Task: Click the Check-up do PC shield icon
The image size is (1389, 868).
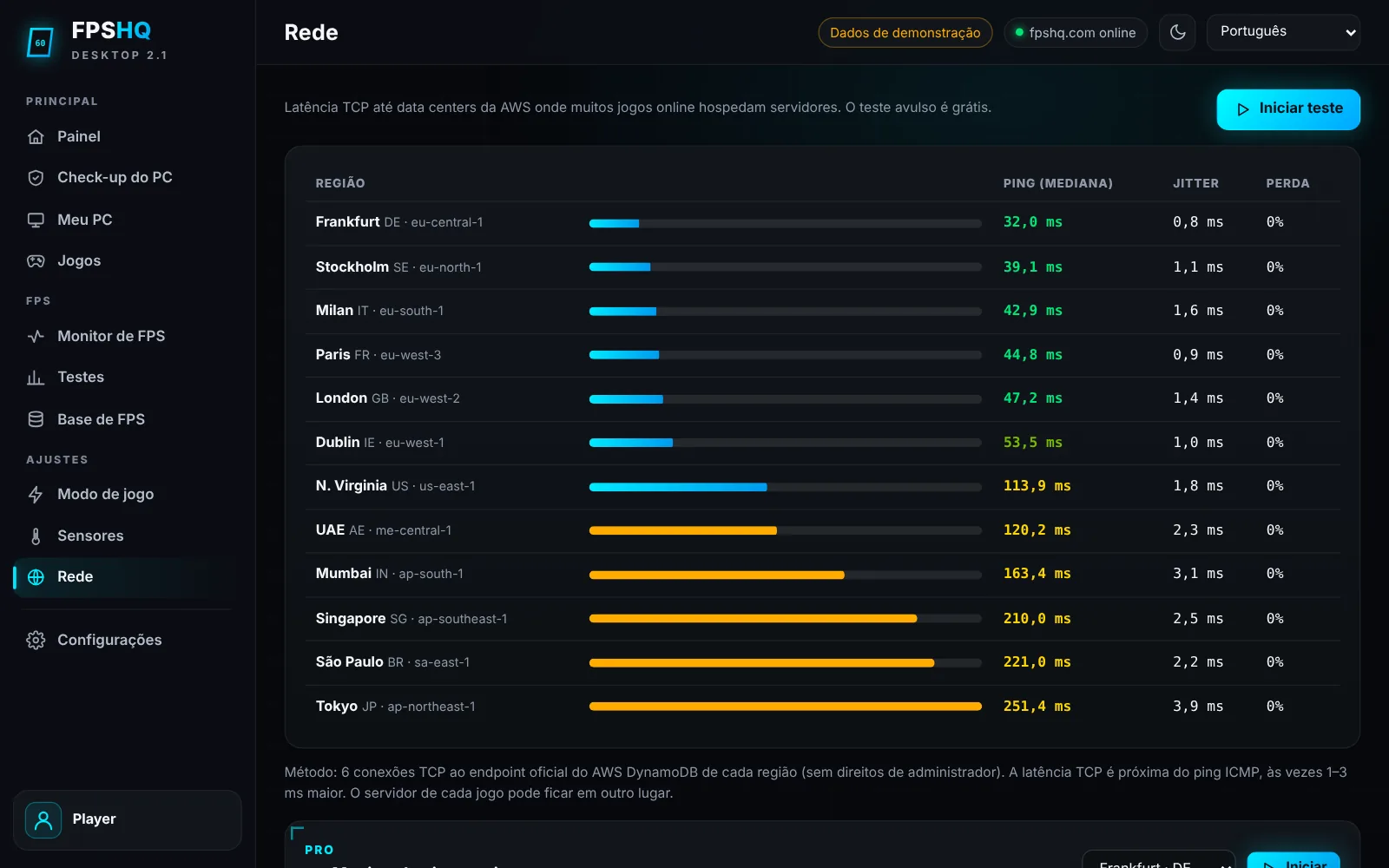Action: click(36, 178)
